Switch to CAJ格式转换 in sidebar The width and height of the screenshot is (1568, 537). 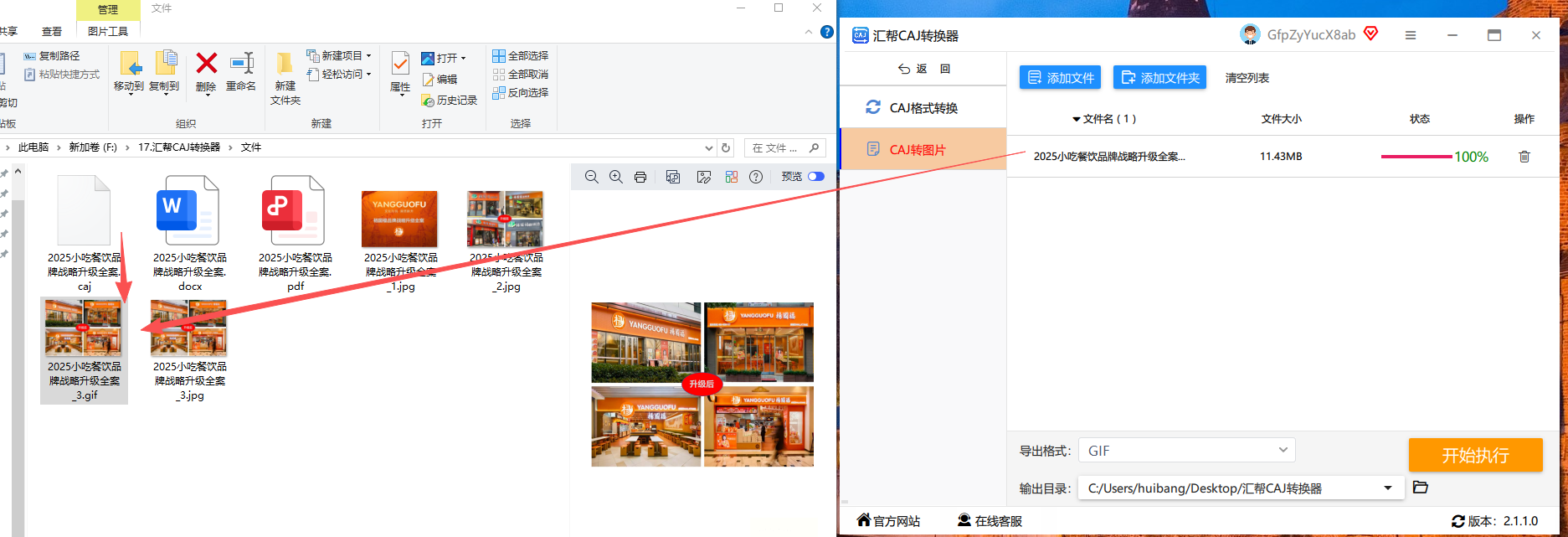pos(923,108)
